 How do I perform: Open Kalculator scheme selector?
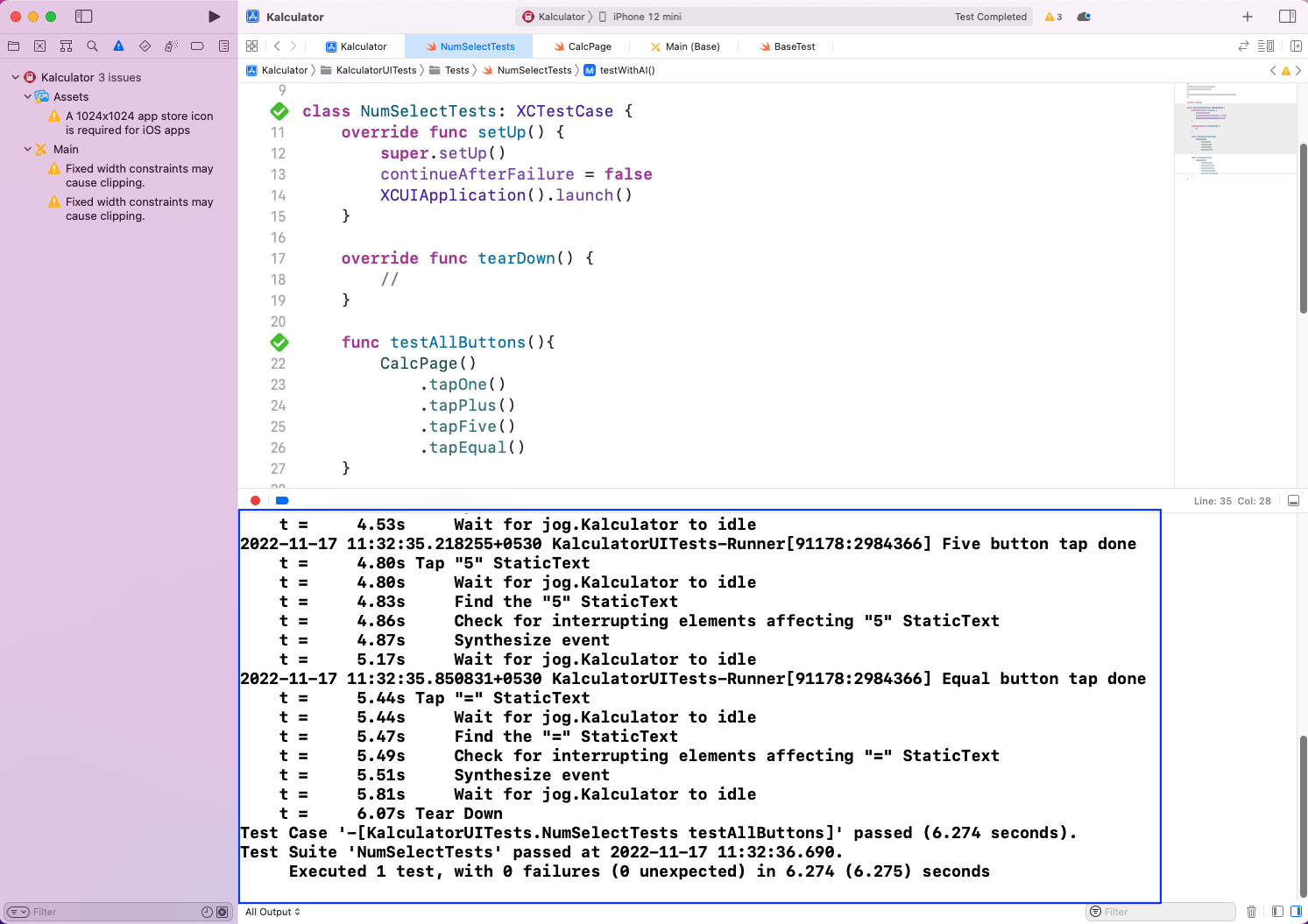pos(554,17)
